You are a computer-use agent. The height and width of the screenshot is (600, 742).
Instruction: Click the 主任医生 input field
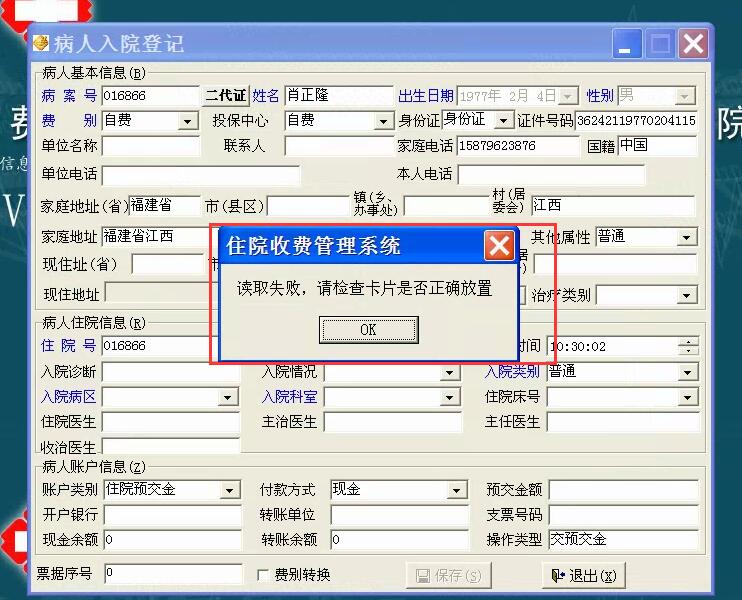tap(622, 422)
